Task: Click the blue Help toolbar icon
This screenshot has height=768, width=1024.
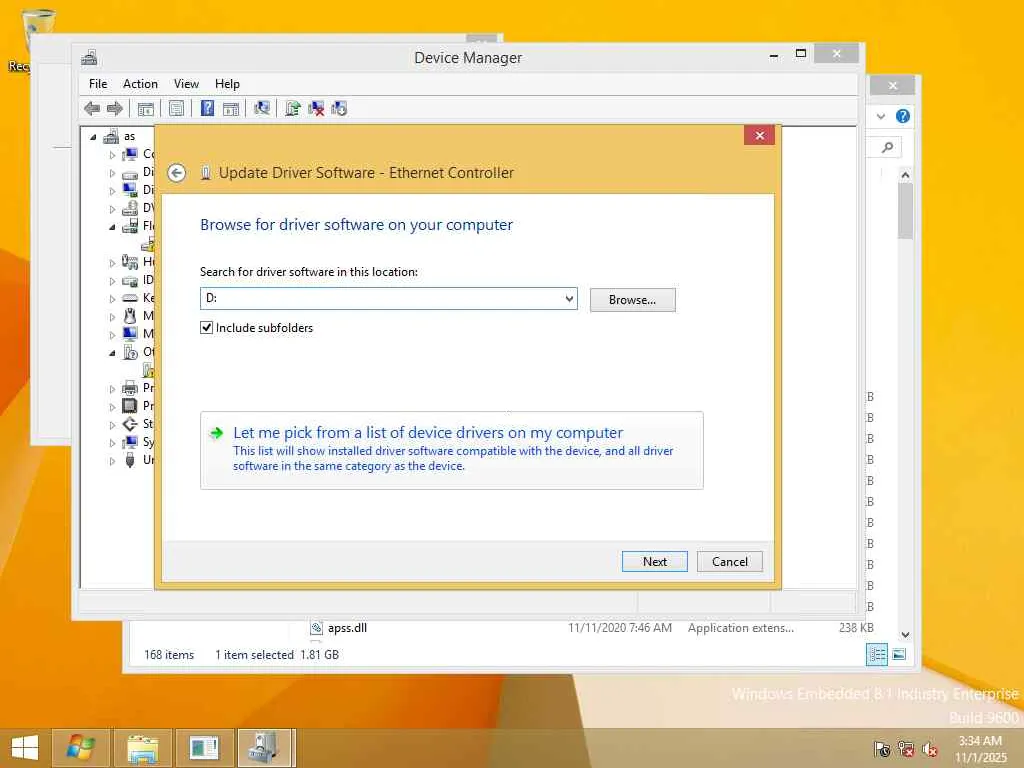Action: 207,108
